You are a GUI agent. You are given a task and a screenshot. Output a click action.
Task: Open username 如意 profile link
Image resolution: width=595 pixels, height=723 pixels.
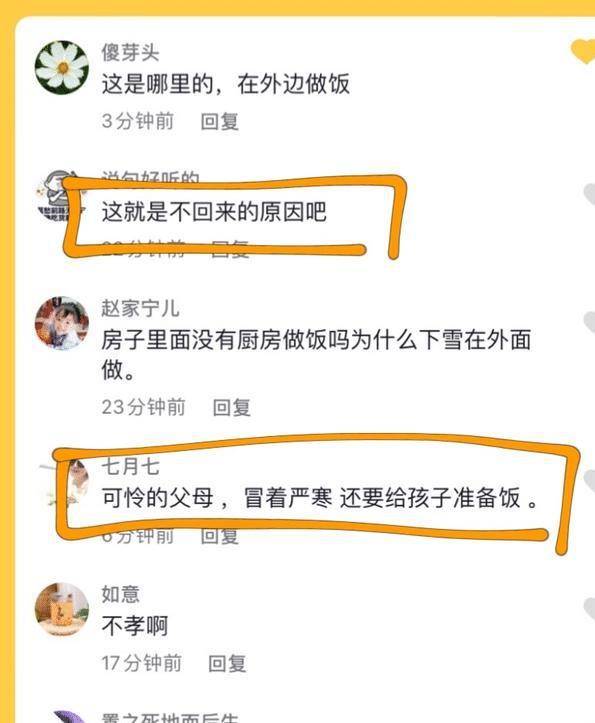120,594
